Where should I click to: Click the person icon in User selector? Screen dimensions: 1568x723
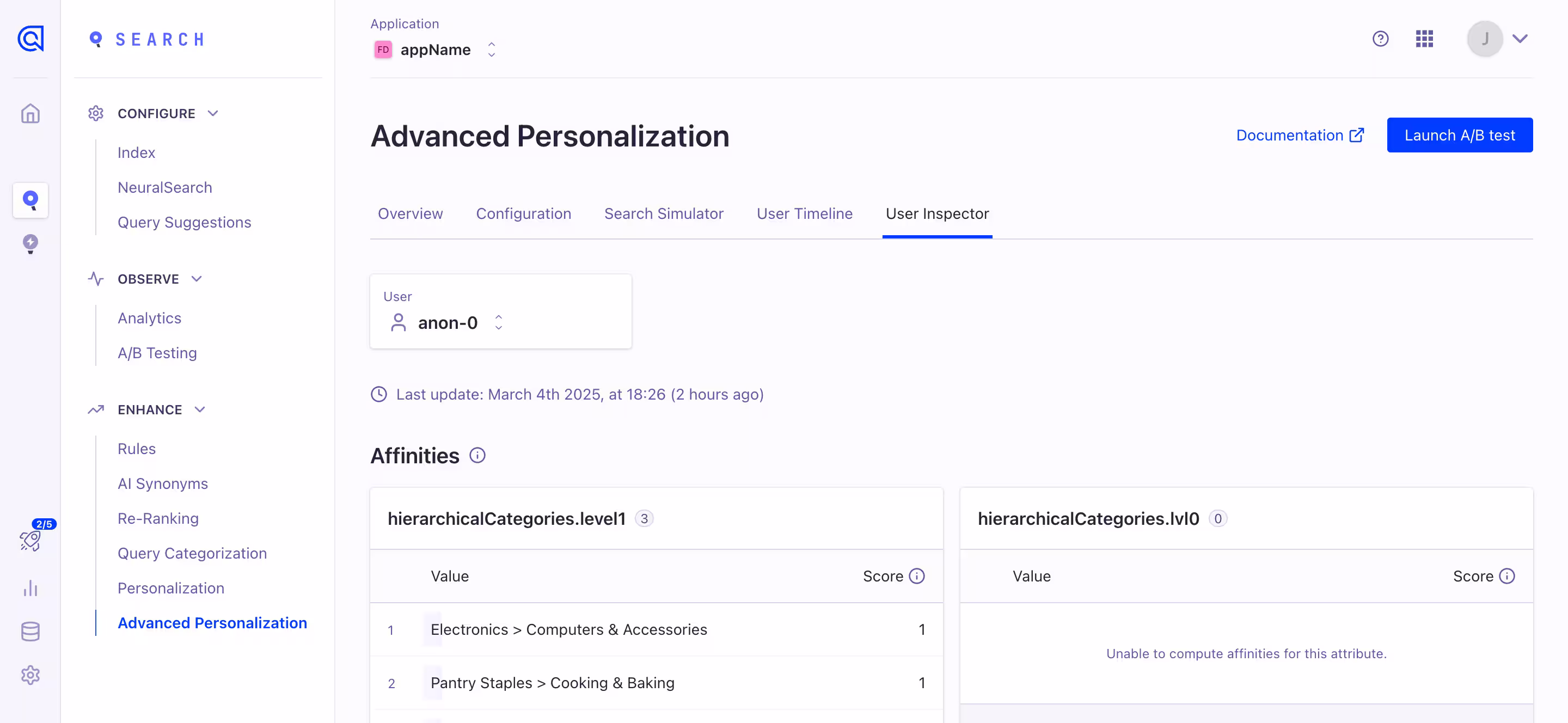[x=398, y=322]
